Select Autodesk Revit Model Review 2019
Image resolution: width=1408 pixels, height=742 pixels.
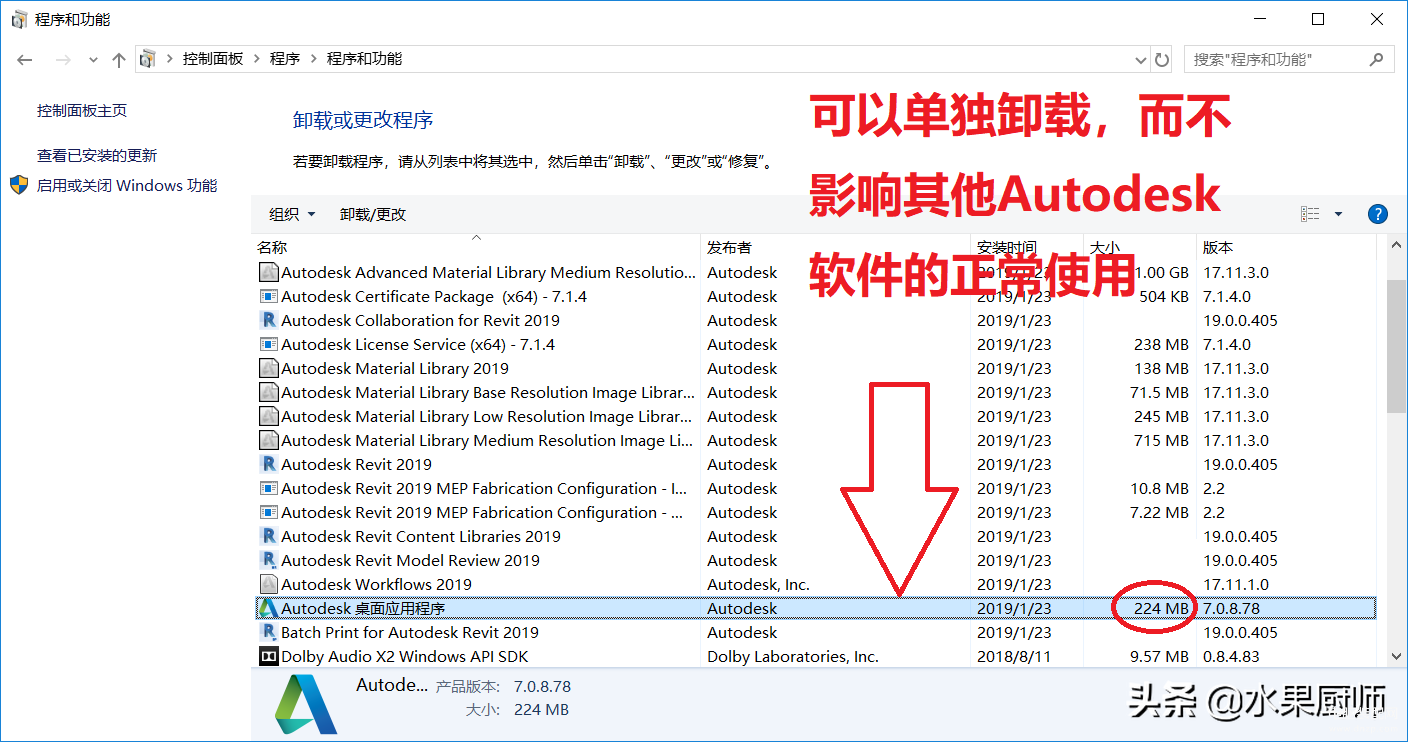tap(815, 560)
